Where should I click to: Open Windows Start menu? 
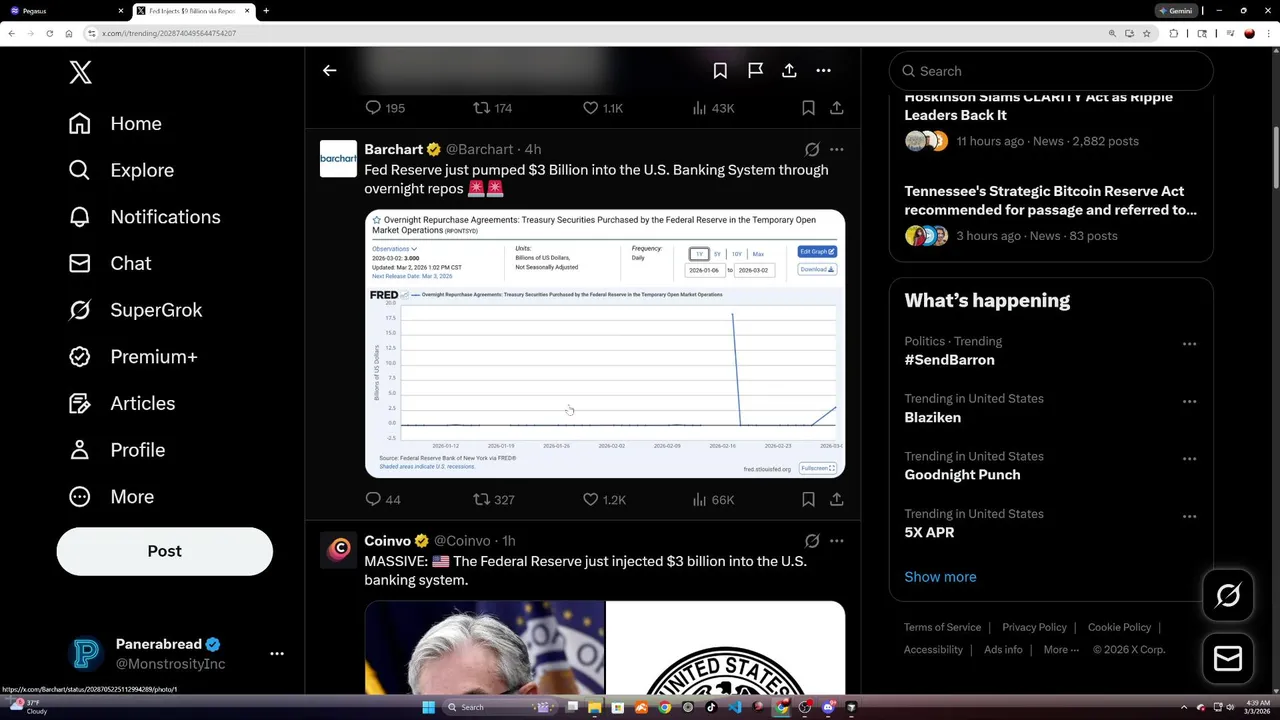pyautogui.click(x=428, y=707)
